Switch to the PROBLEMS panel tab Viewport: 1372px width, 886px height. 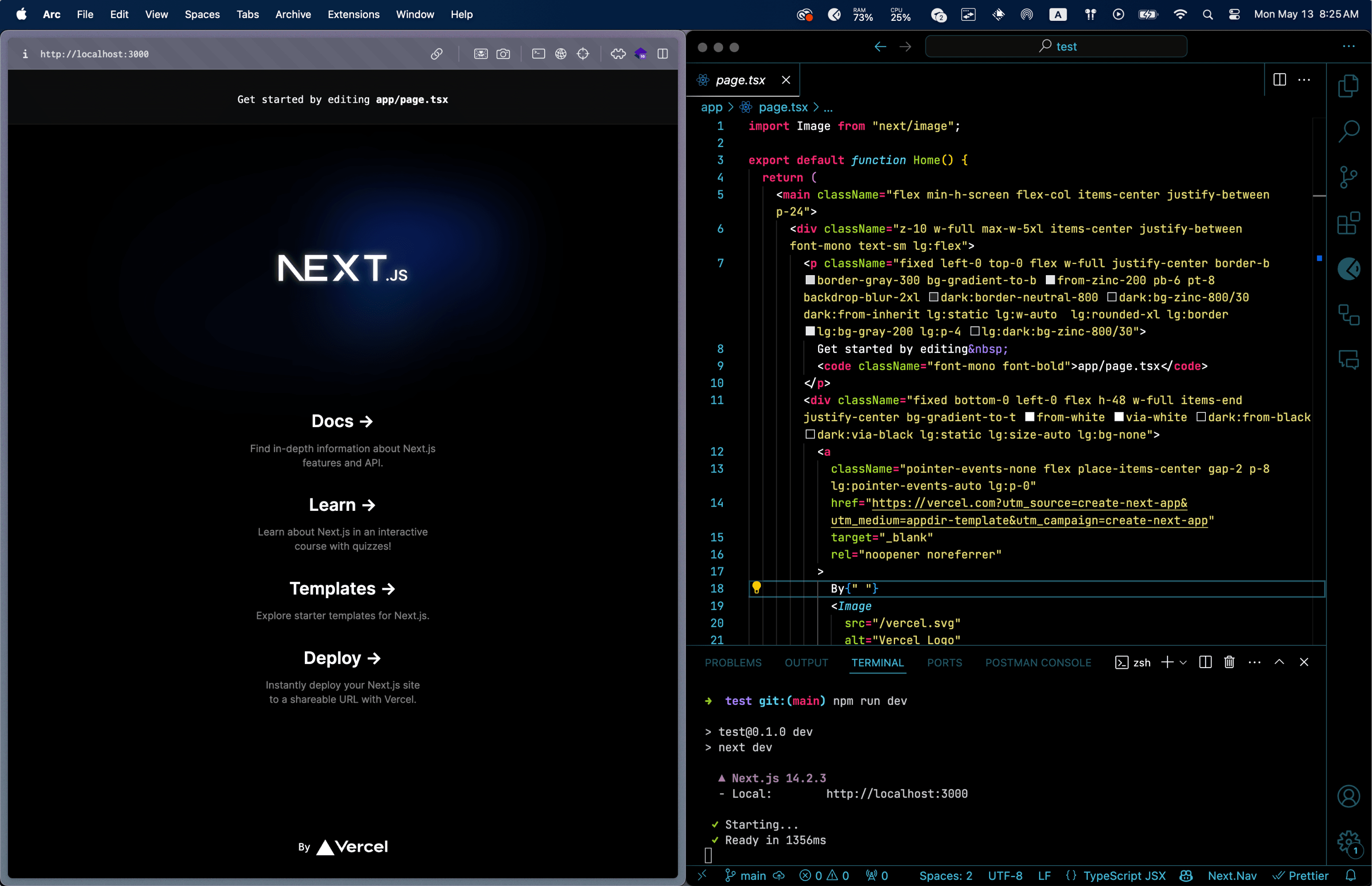[733, 663]
